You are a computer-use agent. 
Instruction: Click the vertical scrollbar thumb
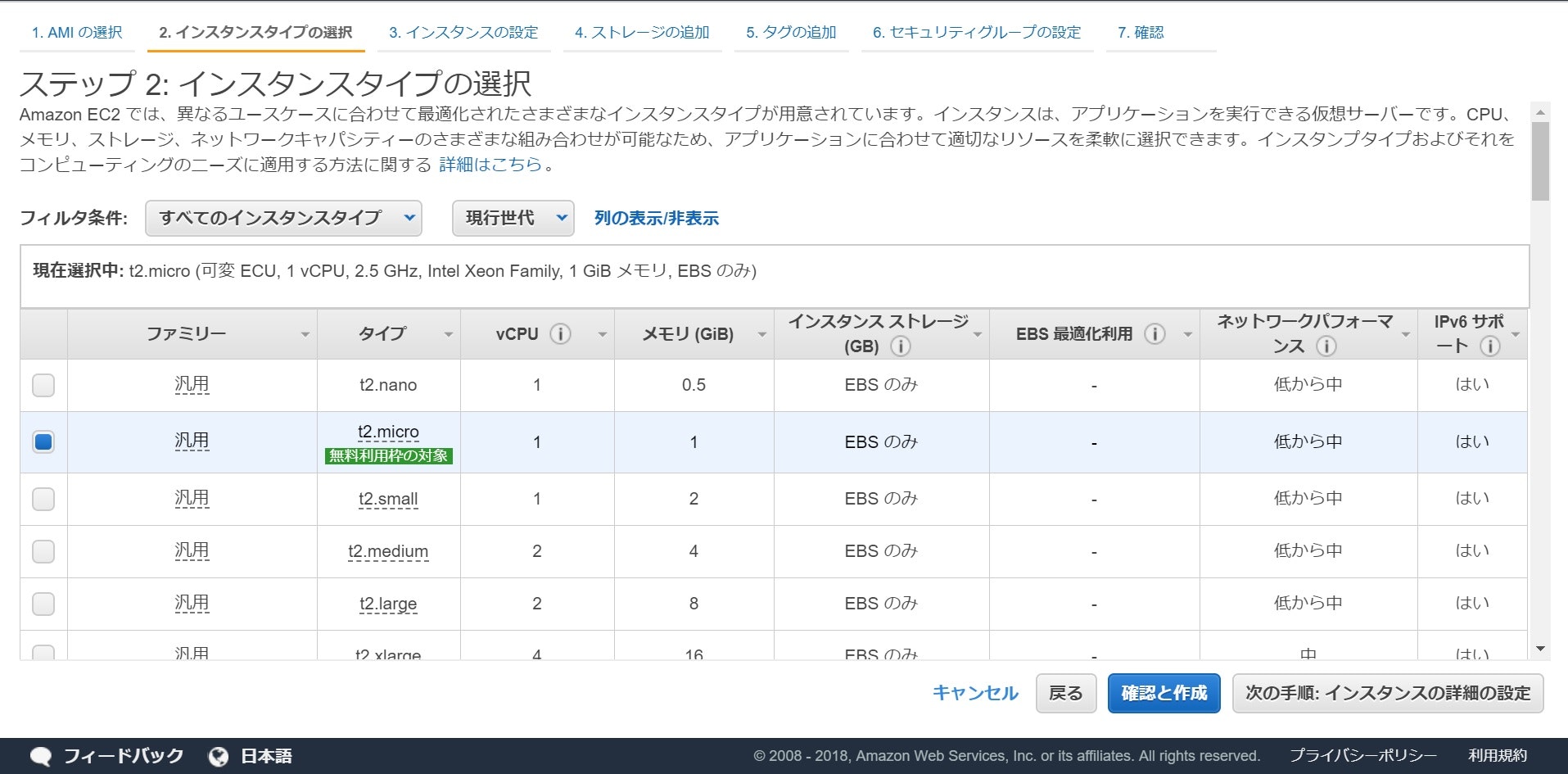click(x=1540, y=161)
